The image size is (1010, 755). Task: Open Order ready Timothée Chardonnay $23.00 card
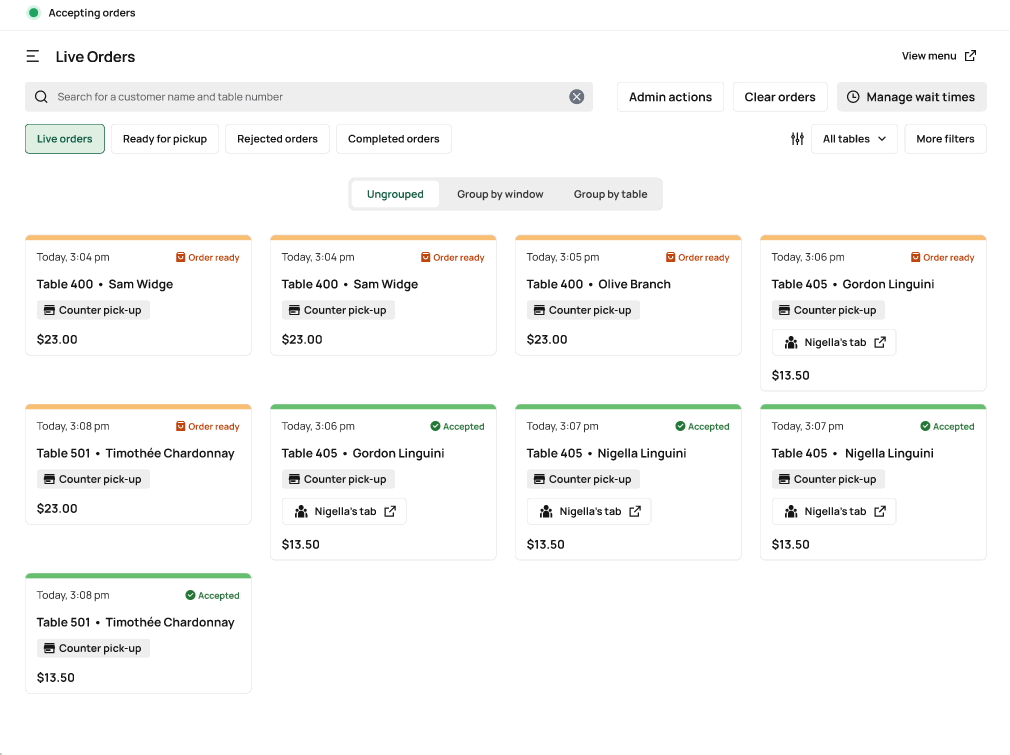click(138, 464)
